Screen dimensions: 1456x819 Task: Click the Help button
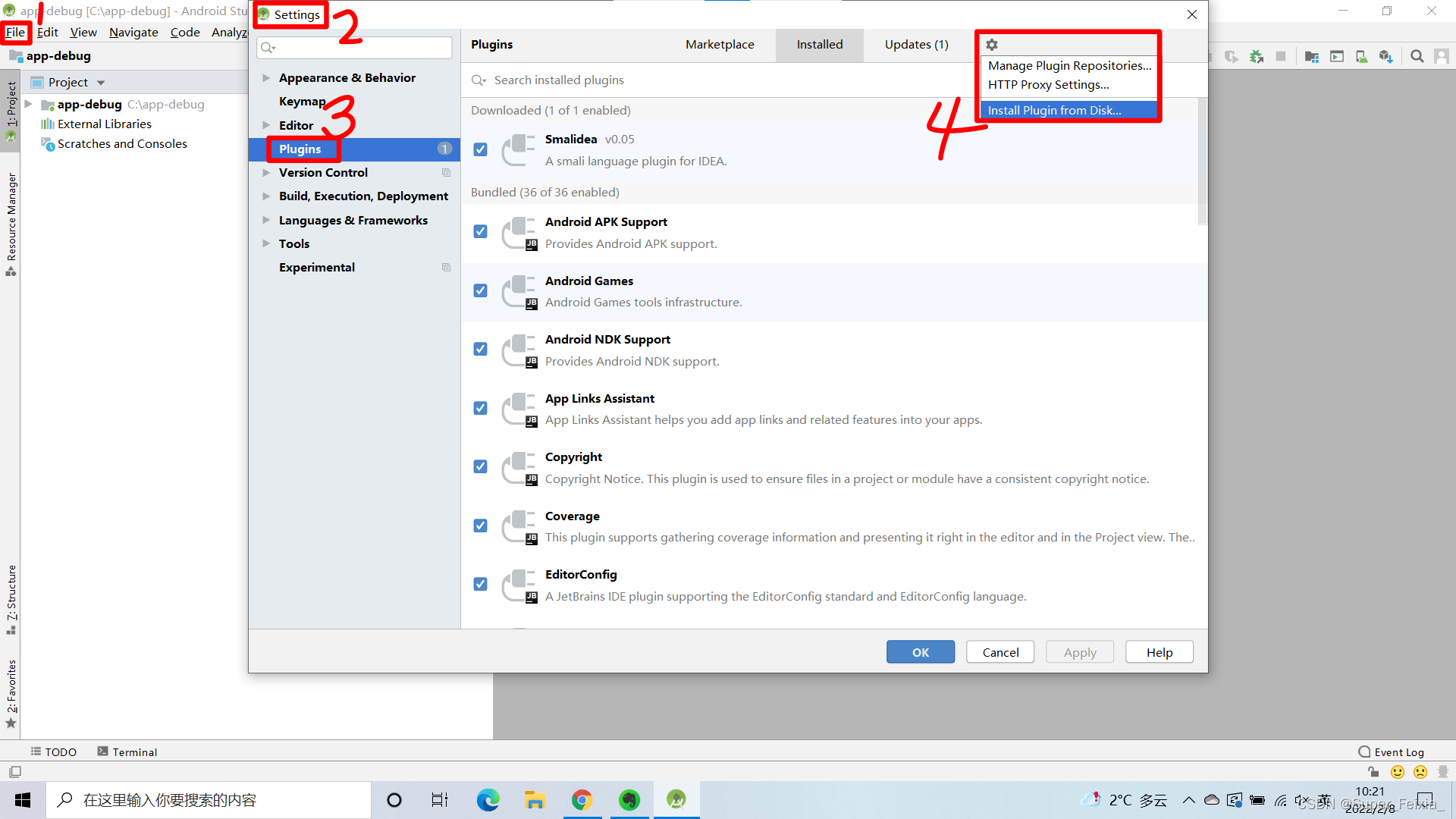tap(1159, 651)
